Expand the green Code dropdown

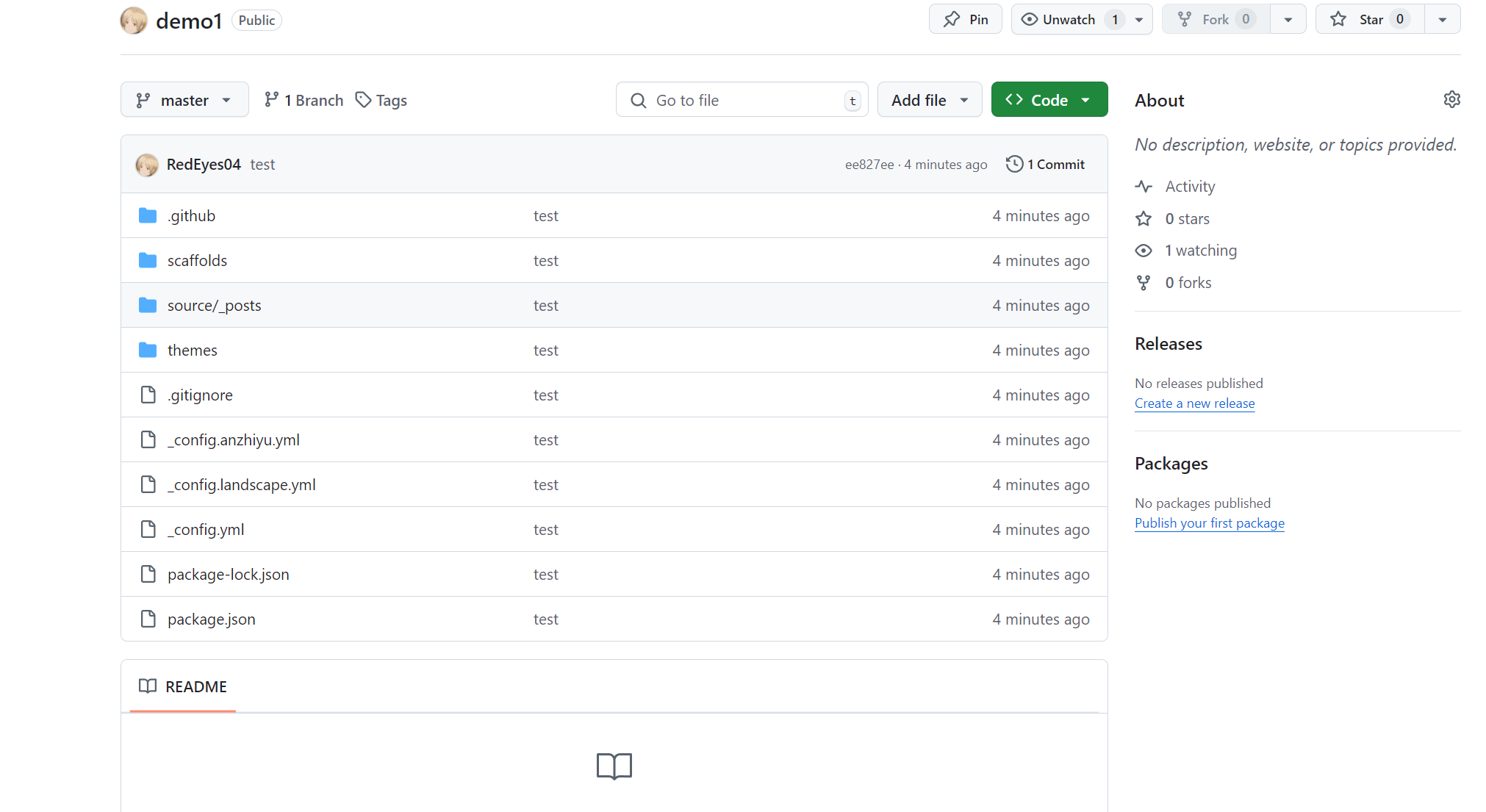[1049, 100]
